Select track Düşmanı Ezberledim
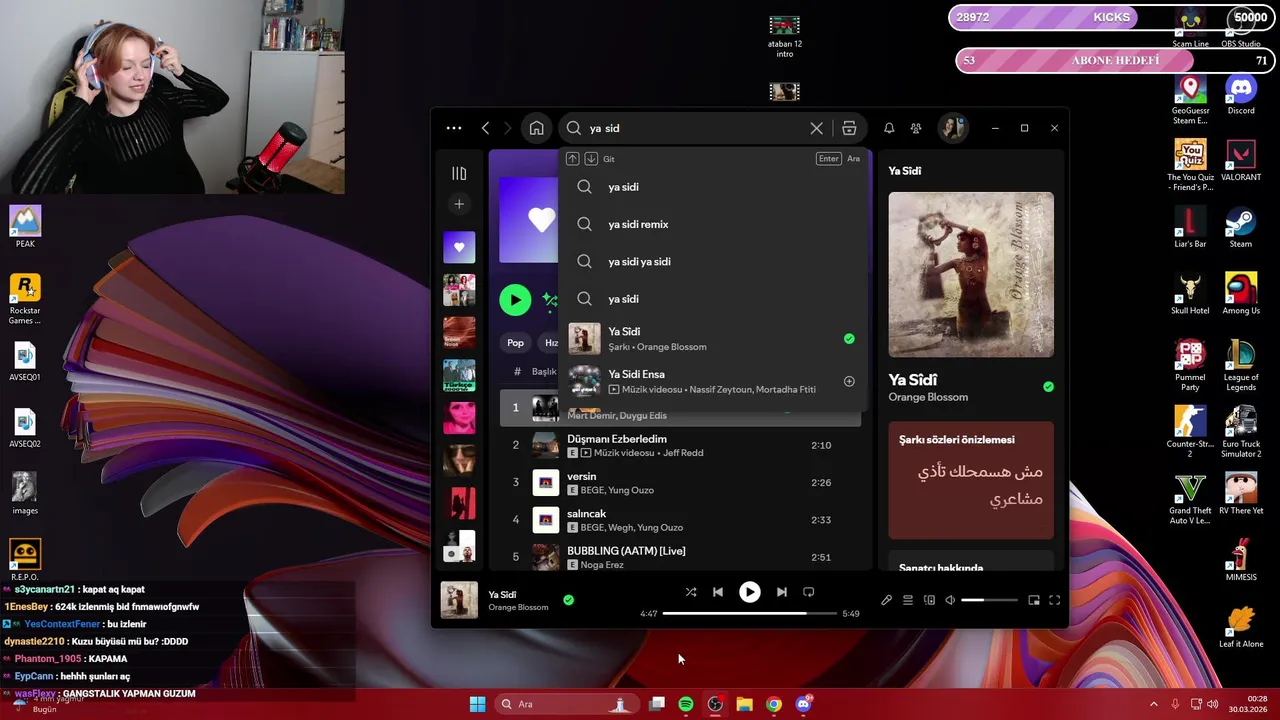Image resolution: width=1280 pixels, height=720 pixels. point(680,445)
